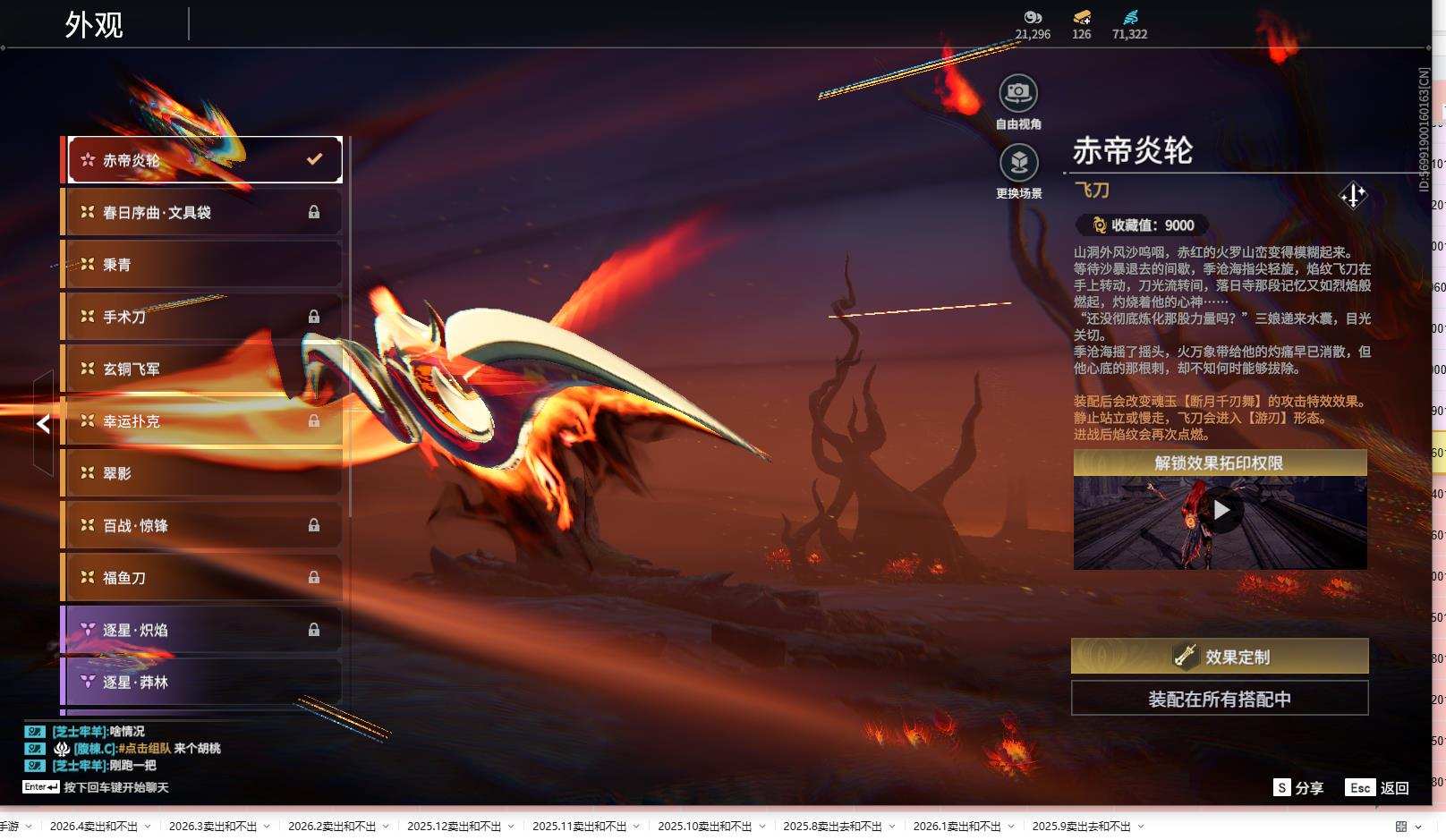Click the skin list vertical scrollbar
Screen dimensions: 1446x840
coord(350,327)
